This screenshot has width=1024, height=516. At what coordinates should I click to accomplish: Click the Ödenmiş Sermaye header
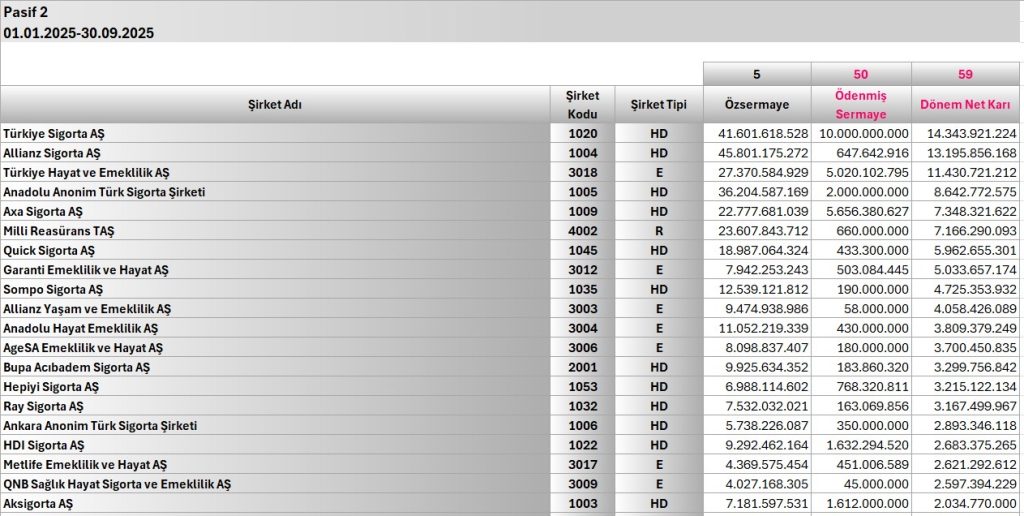860,104
